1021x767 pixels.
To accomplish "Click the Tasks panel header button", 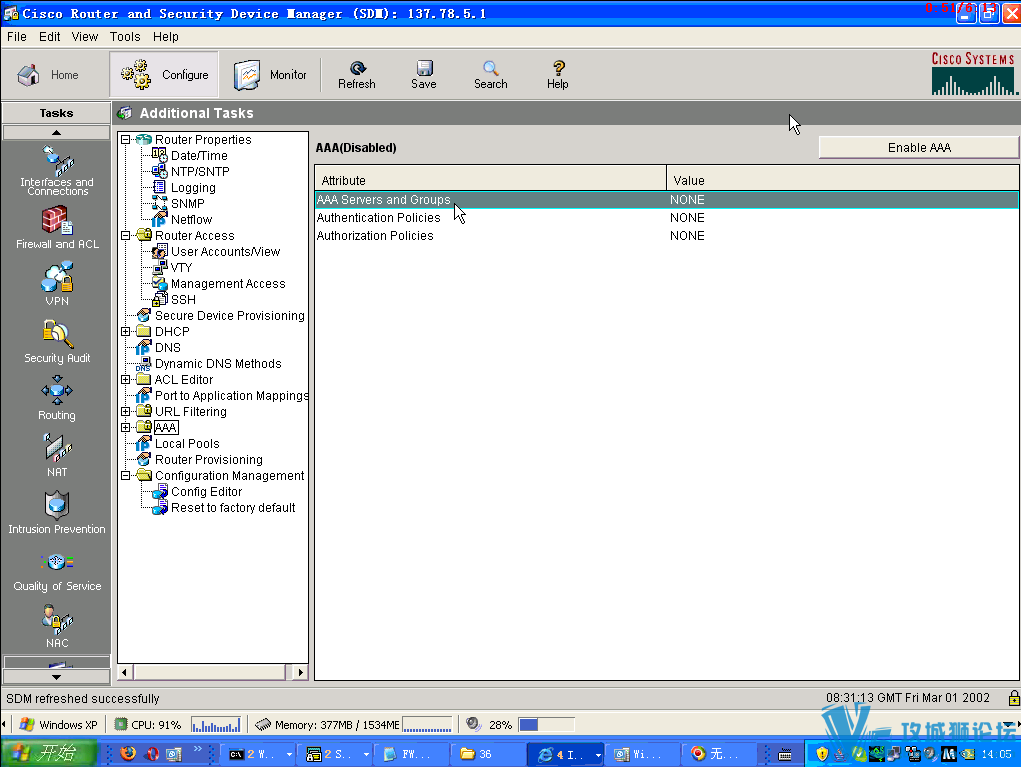I will pyautogui.click(x=56, y=113).
